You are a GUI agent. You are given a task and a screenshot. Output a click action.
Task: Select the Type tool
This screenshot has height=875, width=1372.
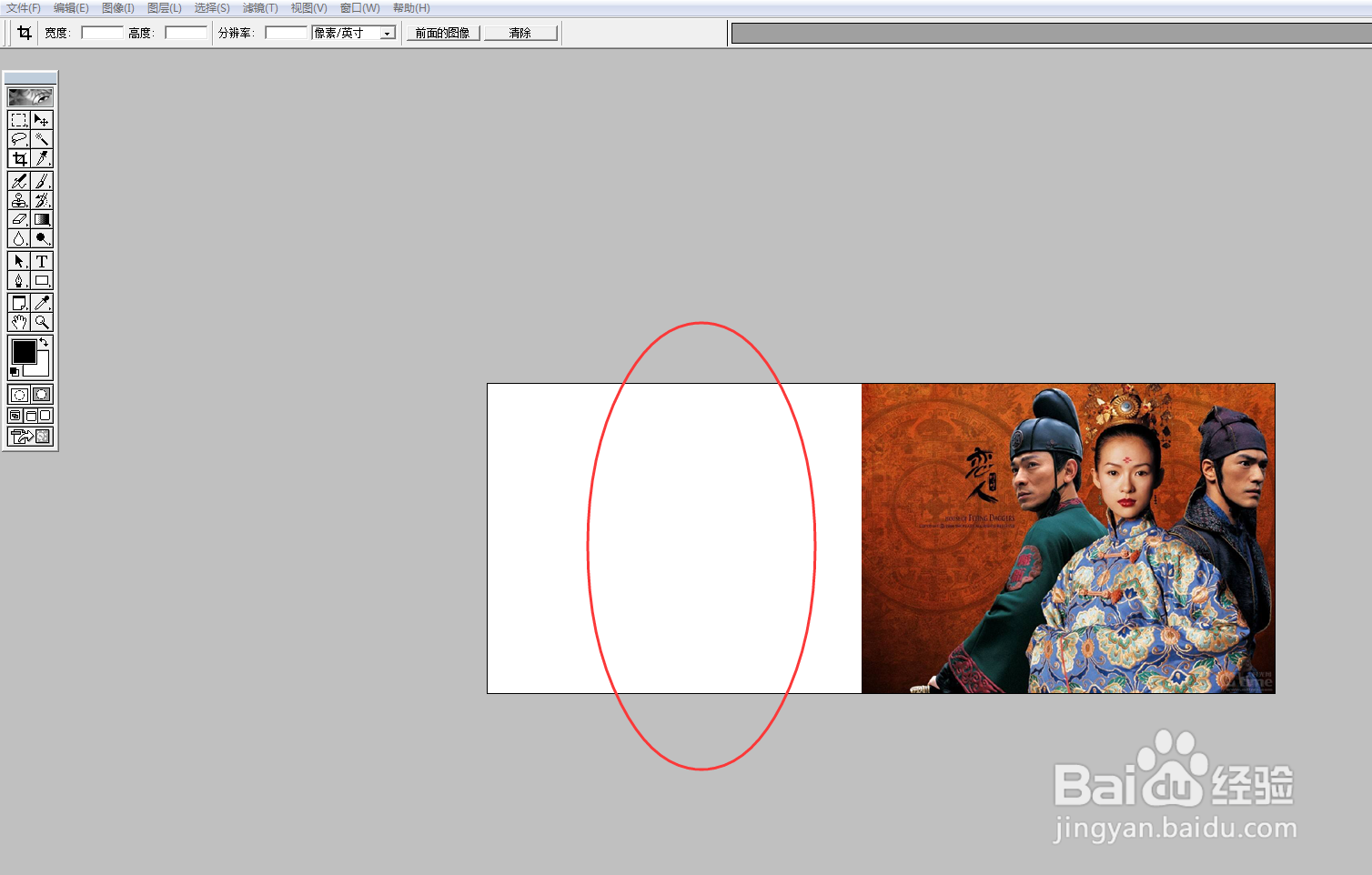tap(42, 261)
